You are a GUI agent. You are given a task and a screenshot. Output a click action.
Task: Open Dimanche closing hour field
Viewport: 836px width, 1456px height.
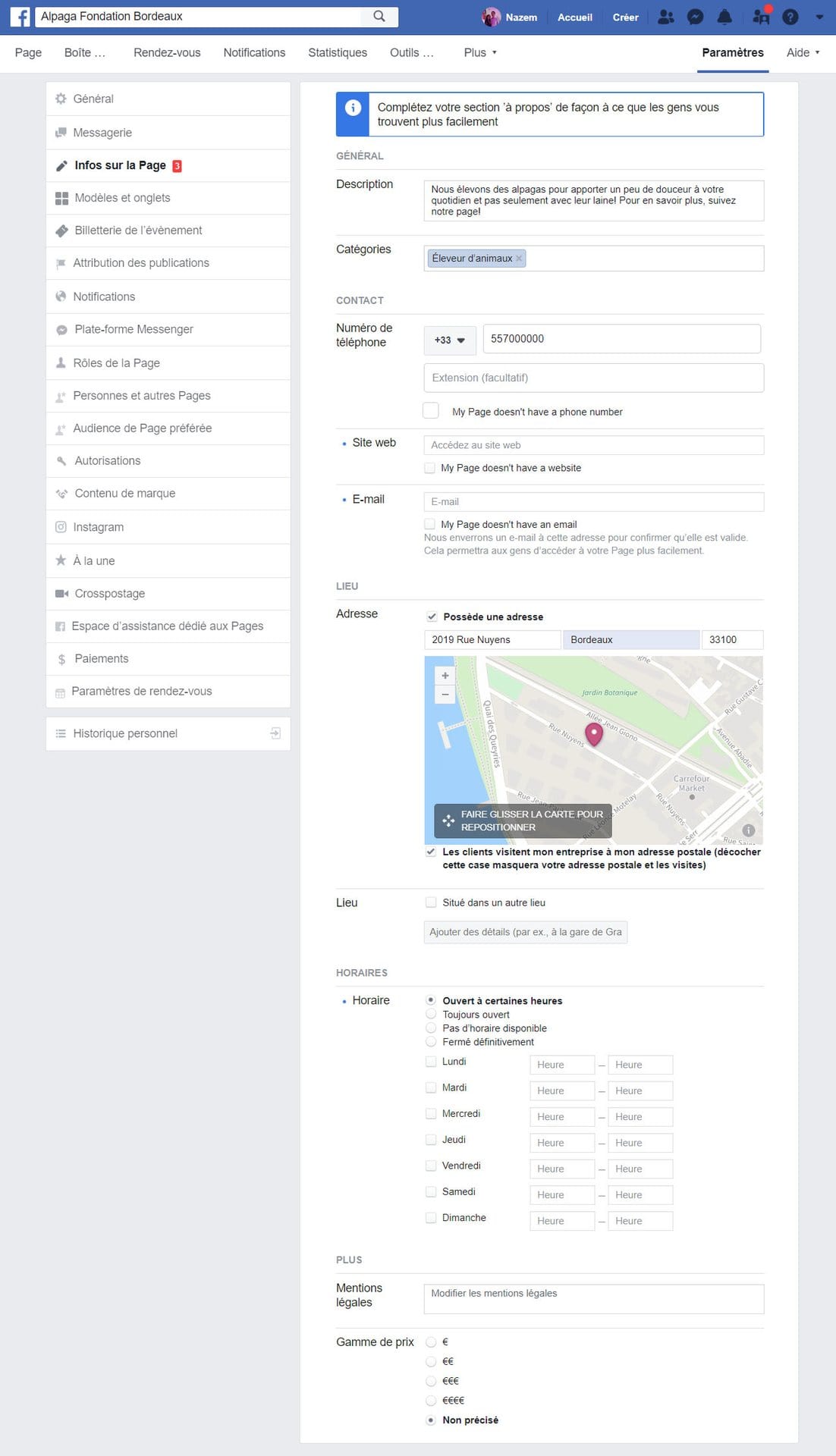pos(640,1221)
